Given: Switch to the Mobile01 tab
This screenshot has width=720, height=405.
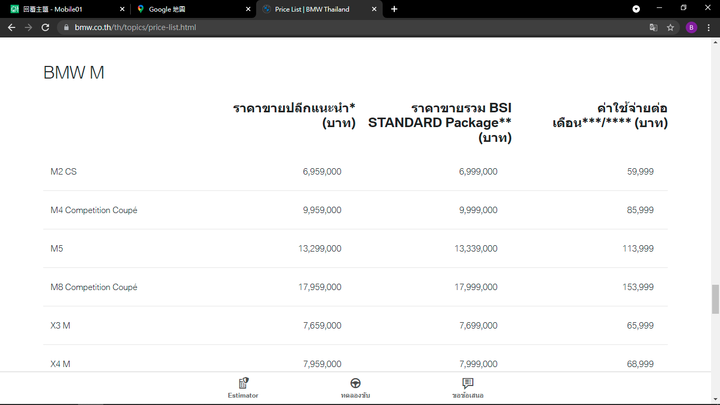Looking at the screenshot, I should coord(67,9).
